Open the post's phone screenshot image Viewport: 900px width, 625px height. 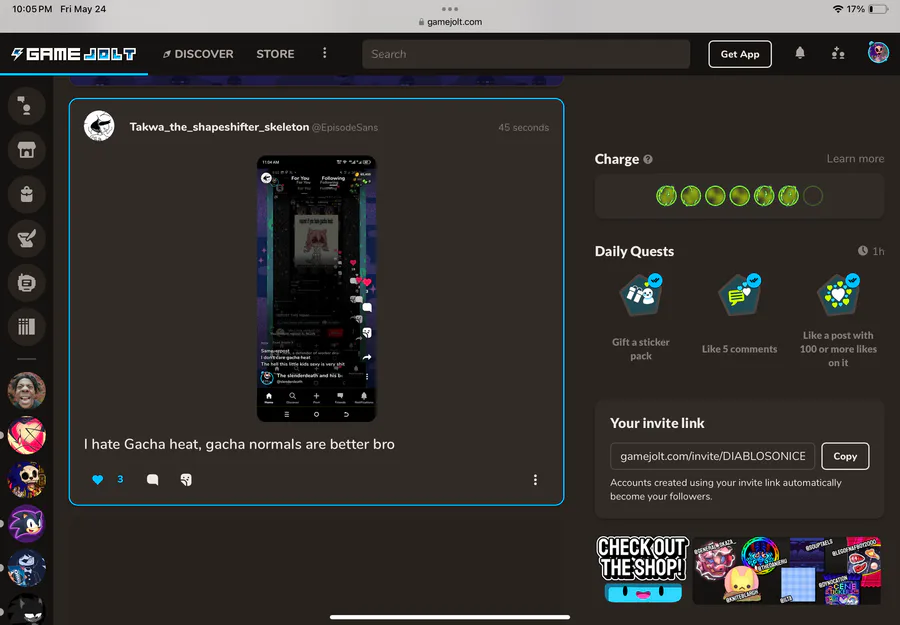pos(316,289)
